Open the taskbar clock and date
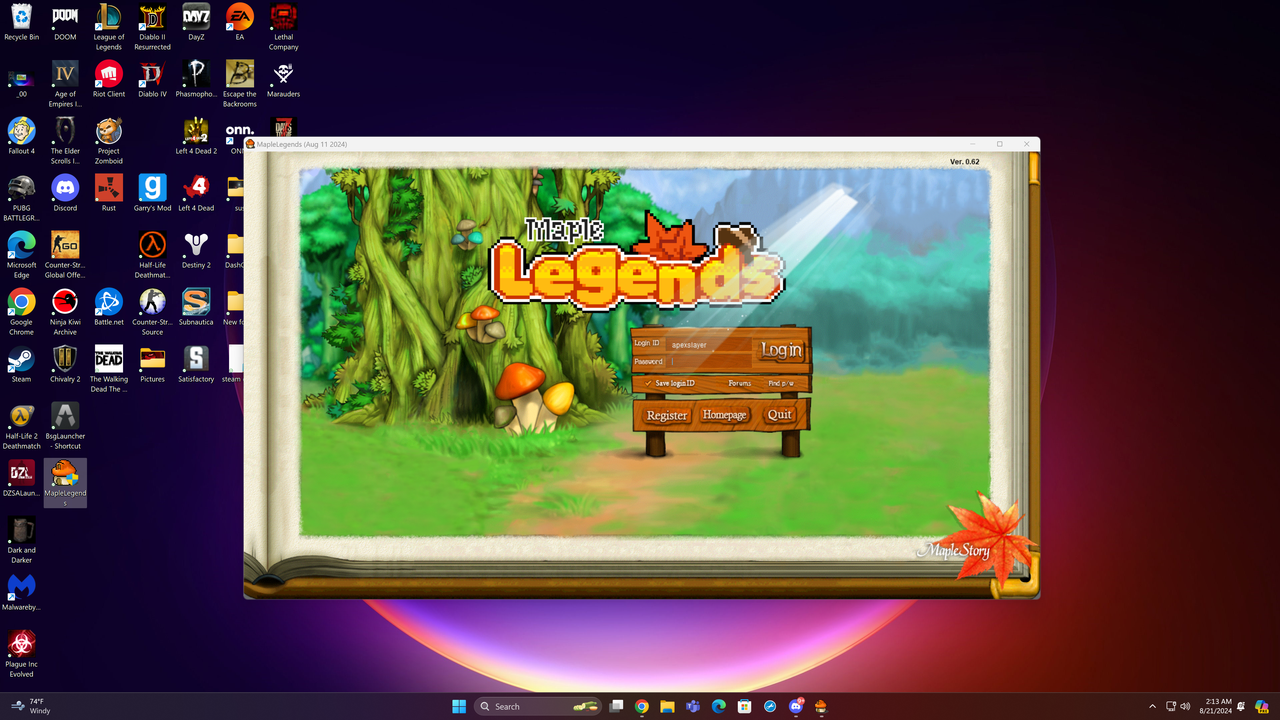 coord(1218,706)
